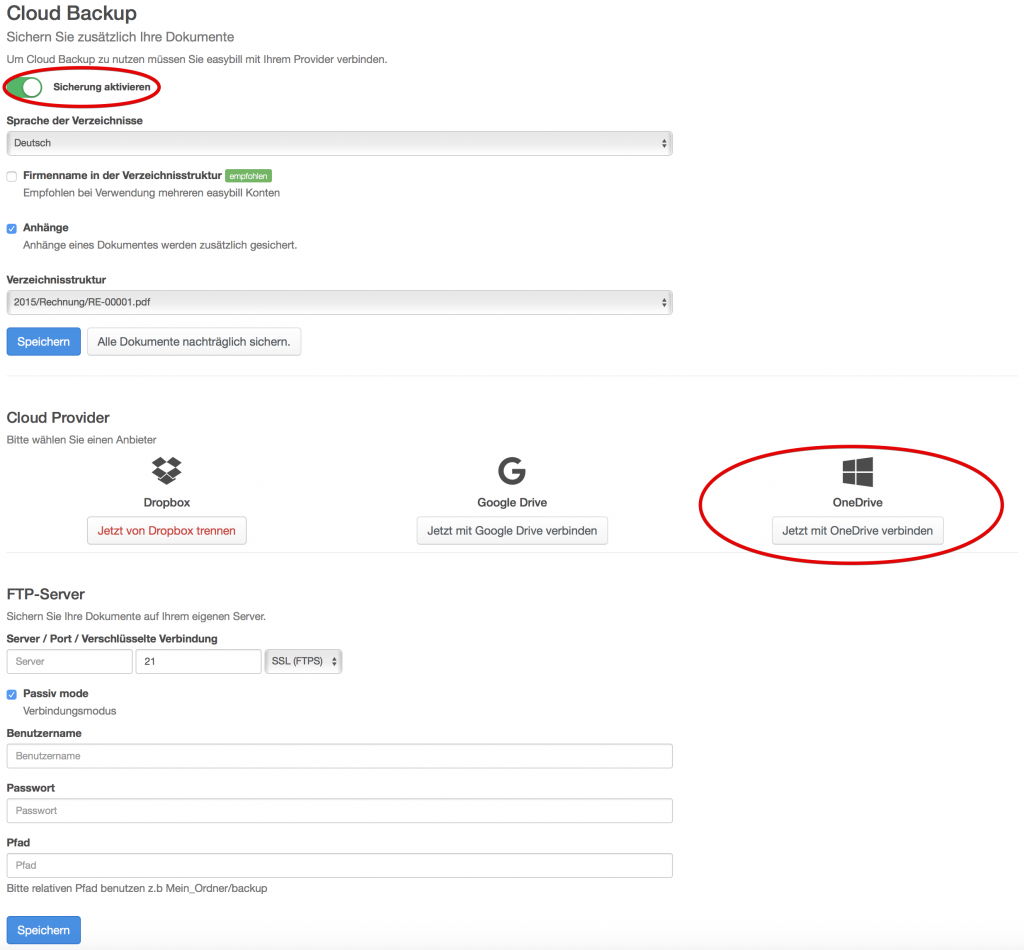Click the FTP-Server heading
This screenshot has height=950, width=1024.
tap(46, 594)
